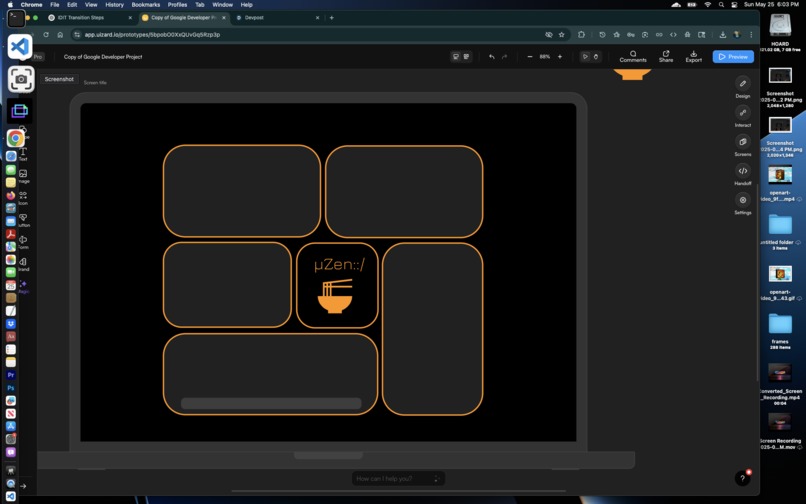Open the History menu
The image size is (806, 504).
(114, 5)
